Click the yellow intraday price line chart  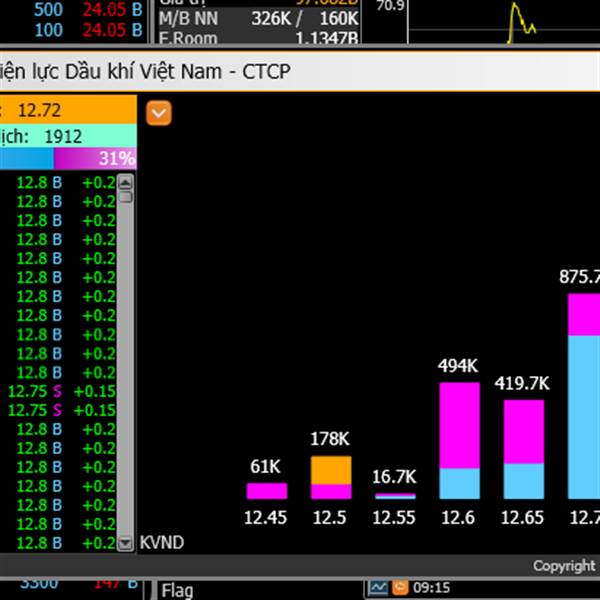(522, 22)
